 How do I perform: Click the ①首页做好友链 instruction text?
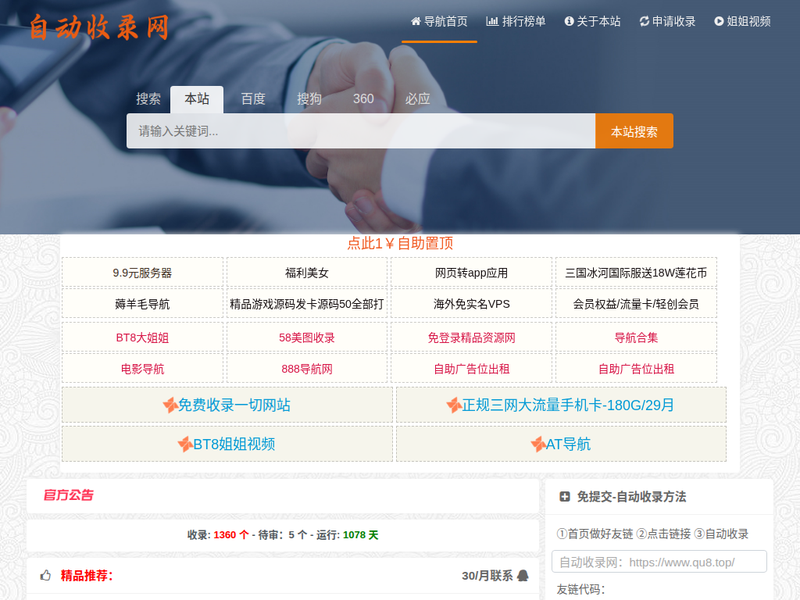click(595, 534)
